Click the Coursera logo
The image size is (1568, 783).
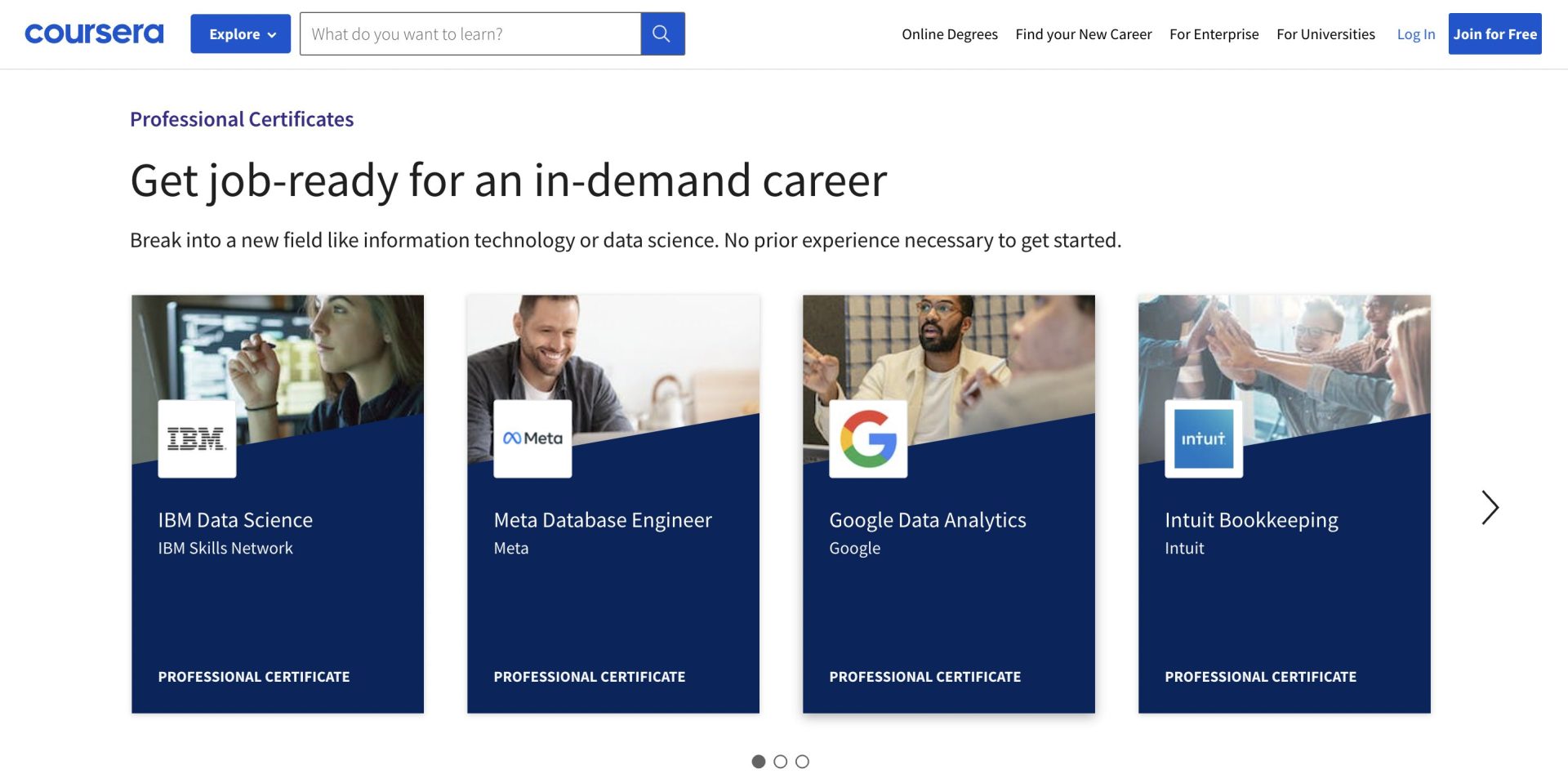[94, 33]
